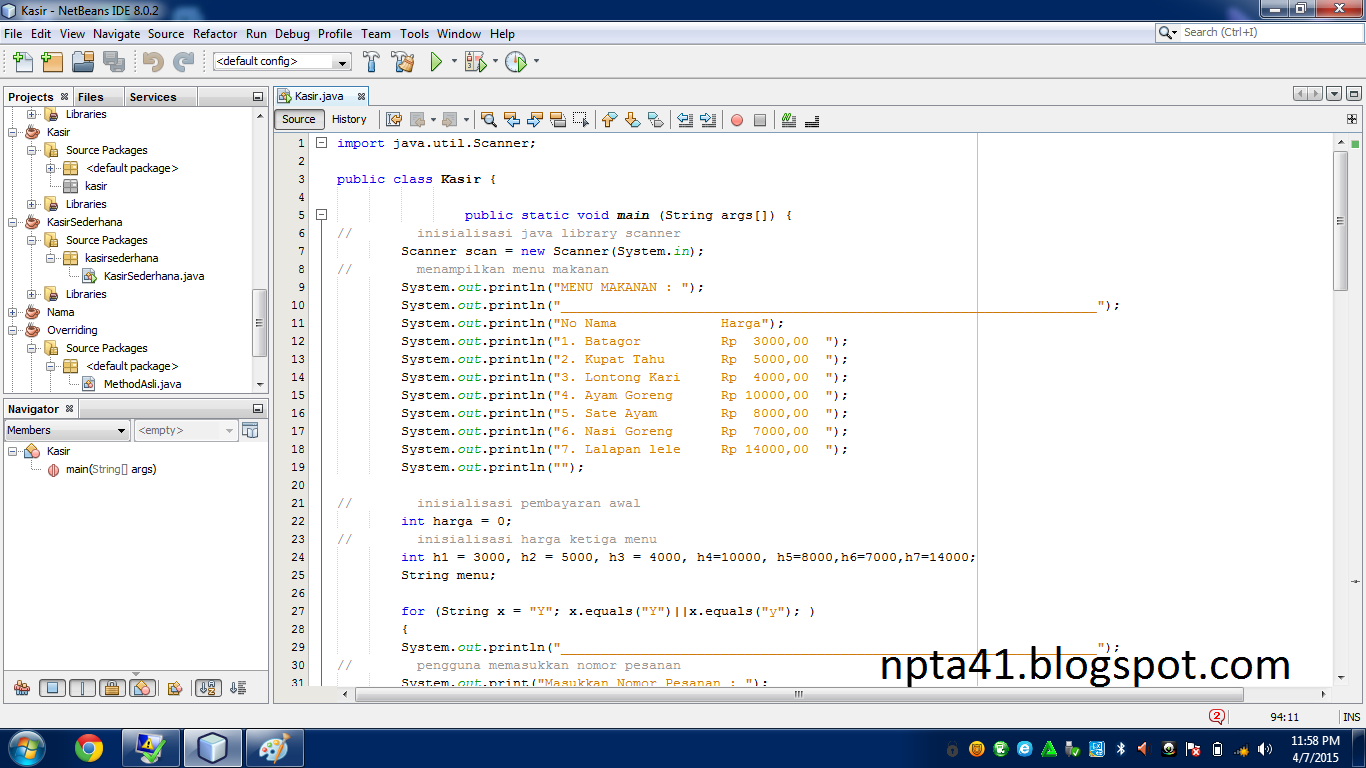Viewport: 1366px width, 768px height.
Task: Click the Save All icon
Action: pyautogui.click(x=115, y=61)
